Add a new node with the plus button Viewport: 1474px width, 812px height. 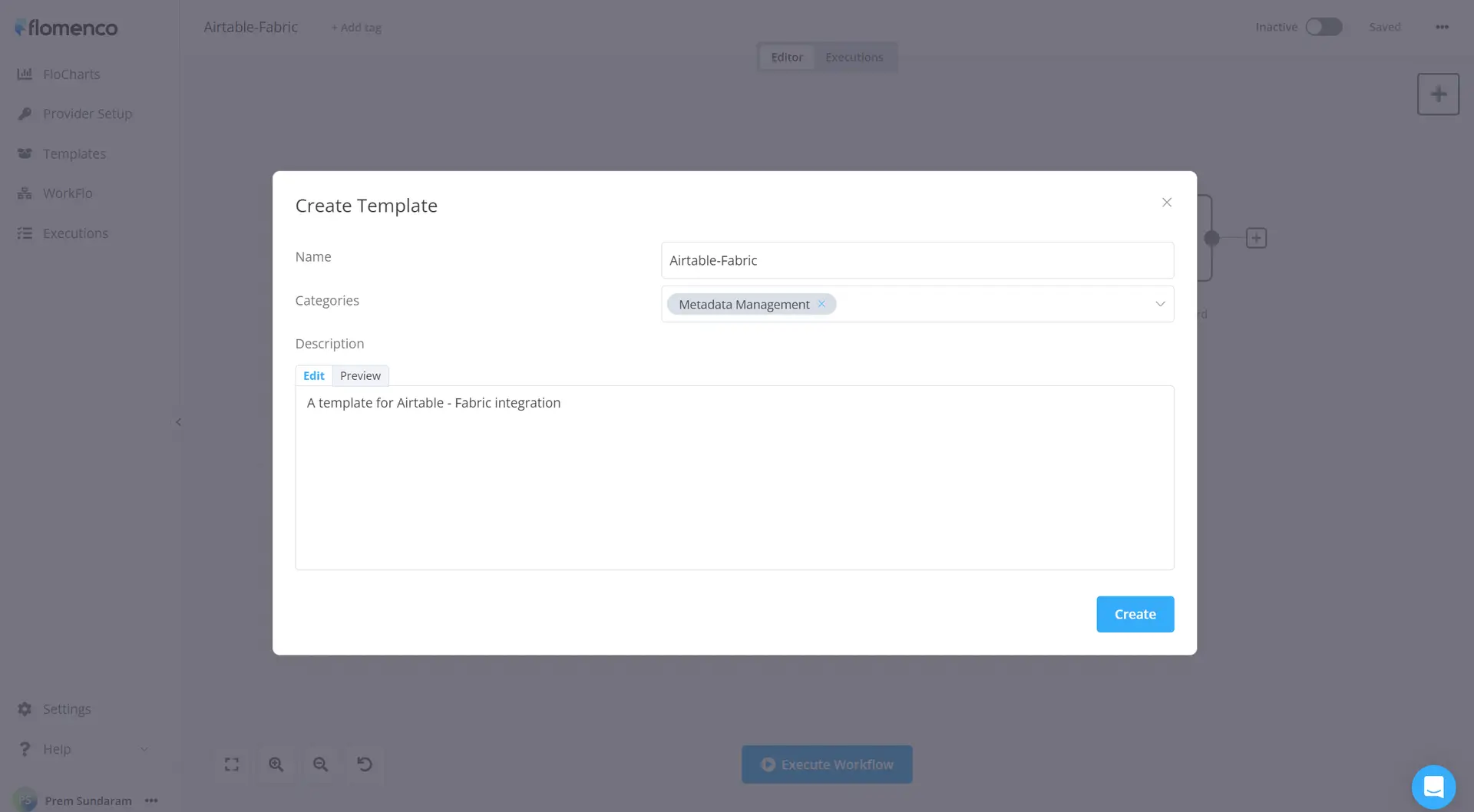tap(1438, 94)
